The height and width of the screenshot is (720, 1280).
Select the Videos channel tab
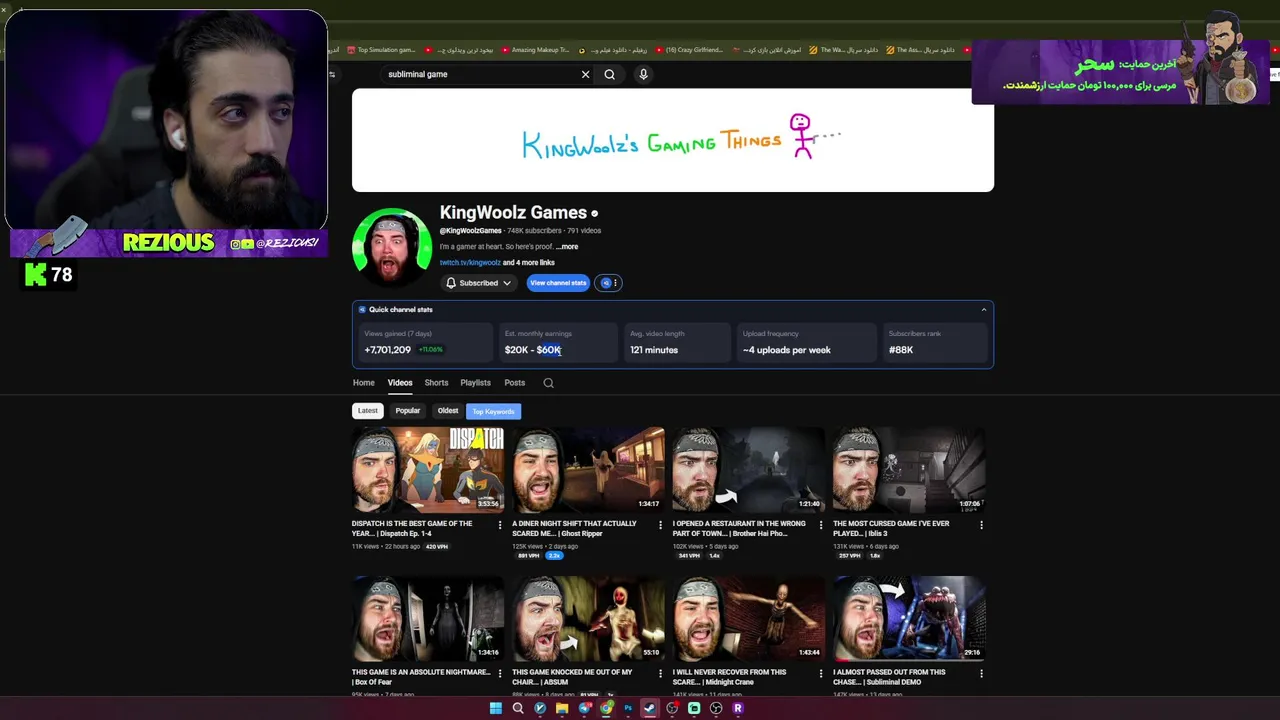pyautogui.click(x=400, y=383)
